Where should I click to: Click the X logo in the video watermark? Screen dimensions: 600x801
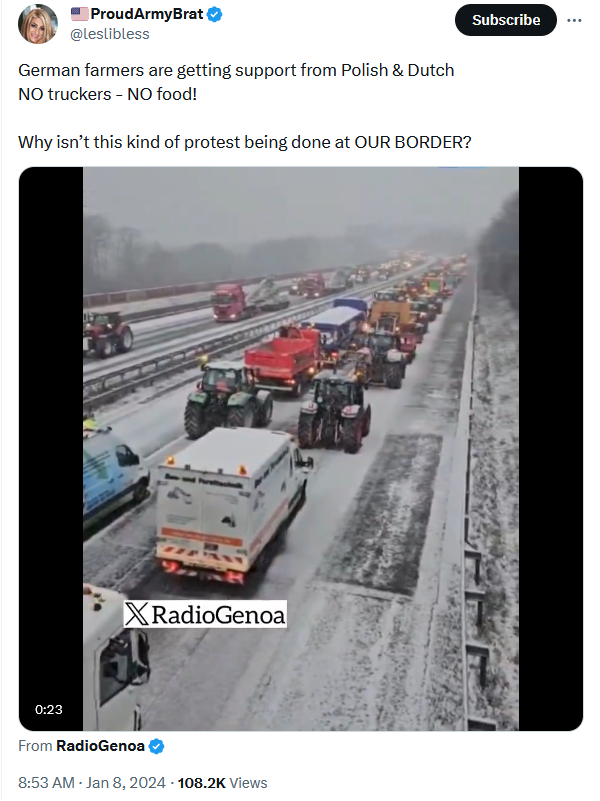137,614
